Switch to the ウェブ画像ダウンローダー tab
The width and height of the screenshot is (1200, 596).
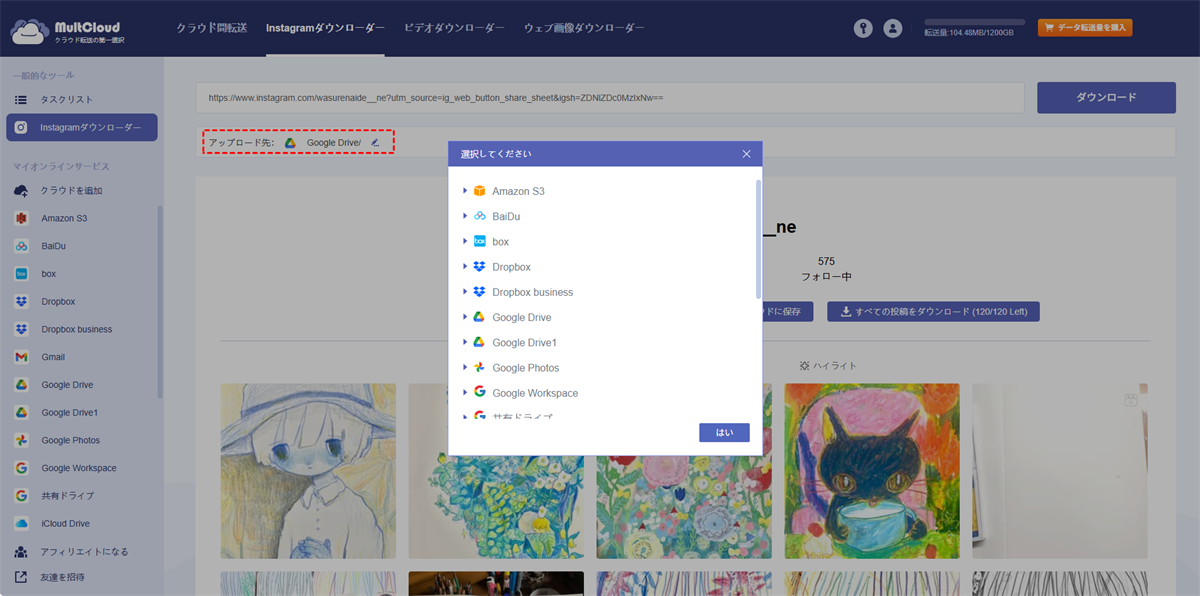click(x=584, y=28)
